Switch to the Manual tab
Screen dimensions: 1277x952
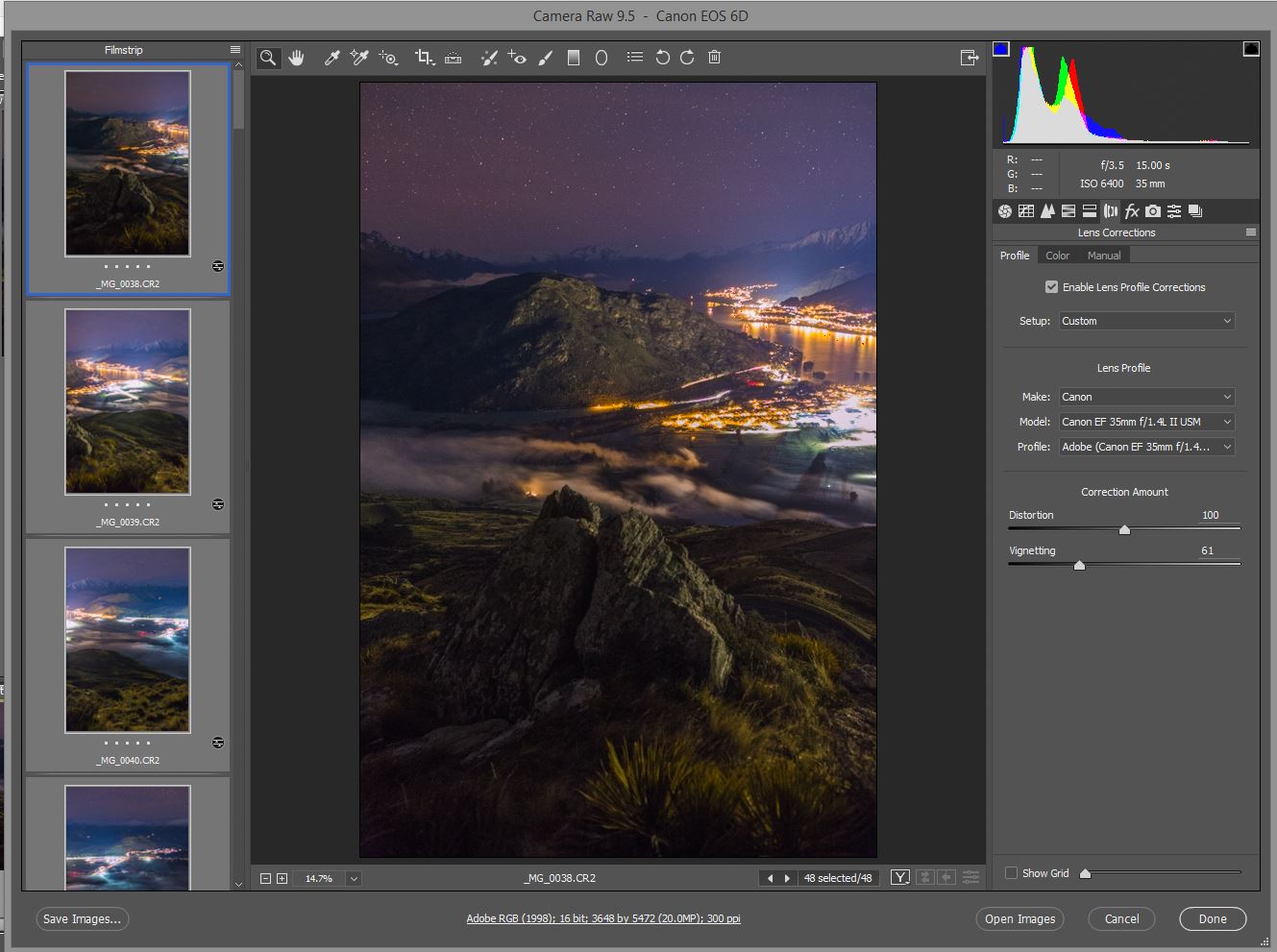click(1104, 256)
